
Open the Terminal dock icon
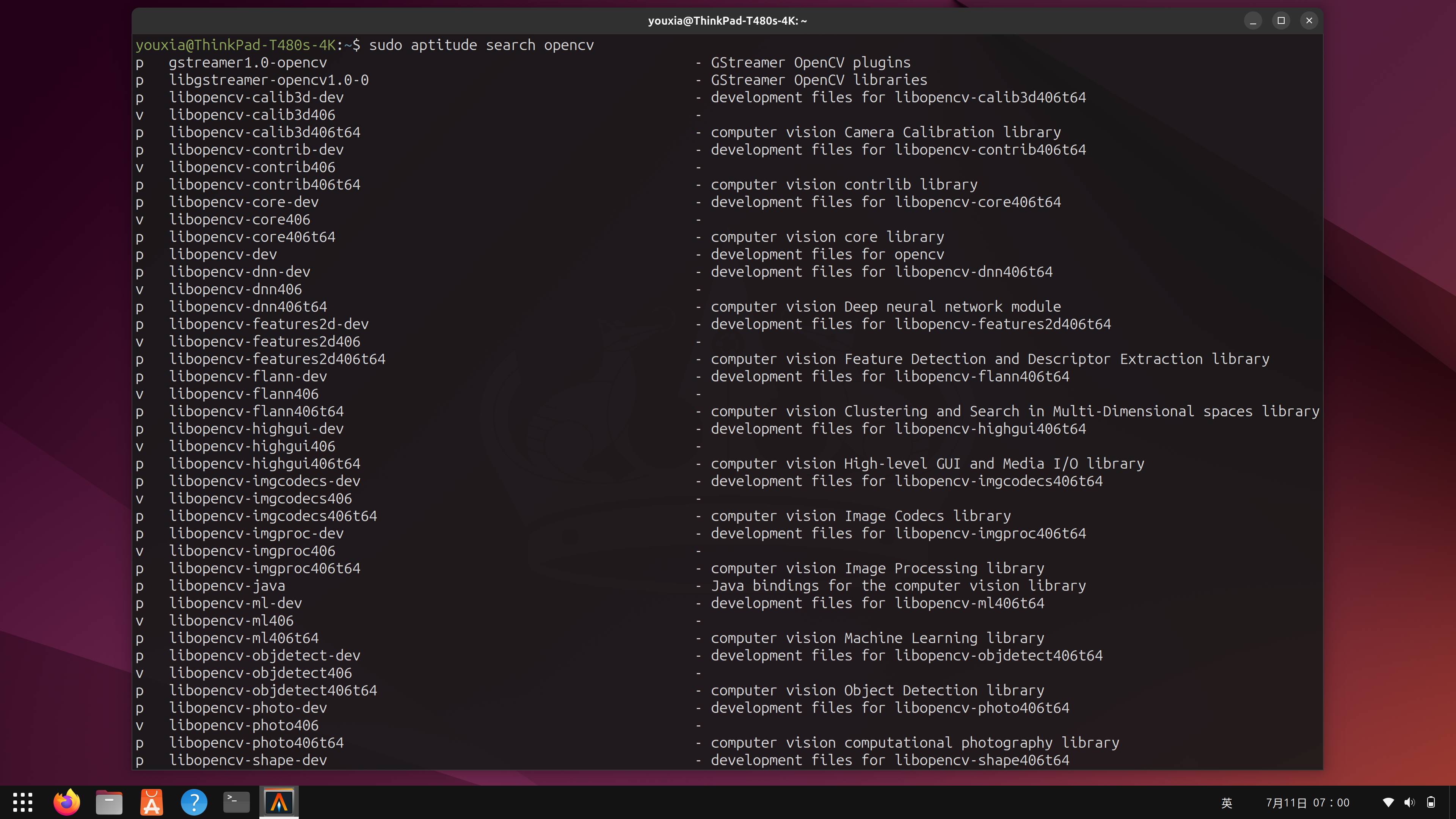(236, 802)
